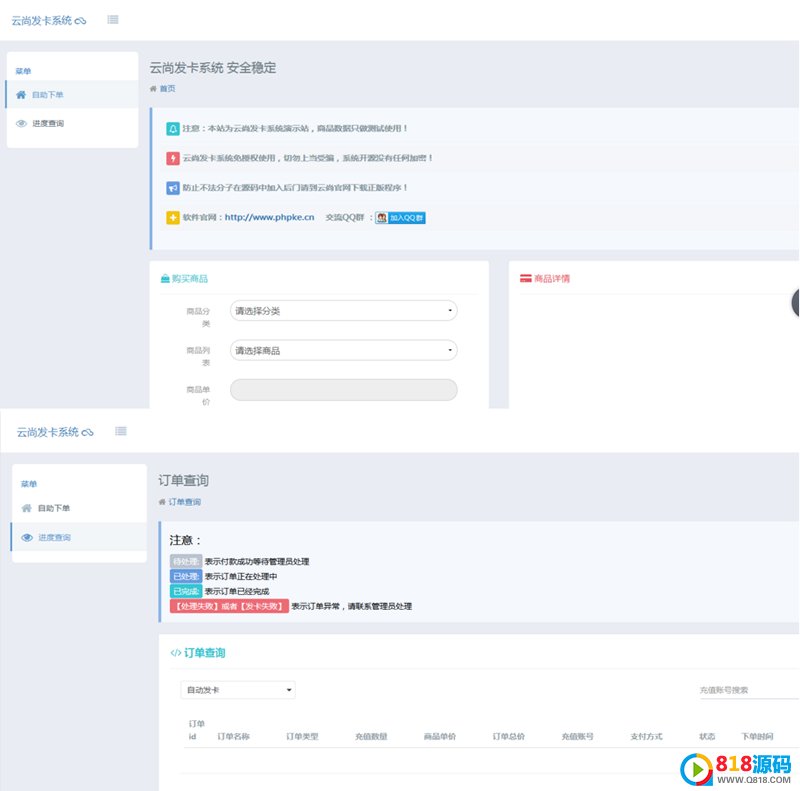
Task: Click the red card icon of 商品详情 panel
Action: pyautogui.click(x=526, y=278)
